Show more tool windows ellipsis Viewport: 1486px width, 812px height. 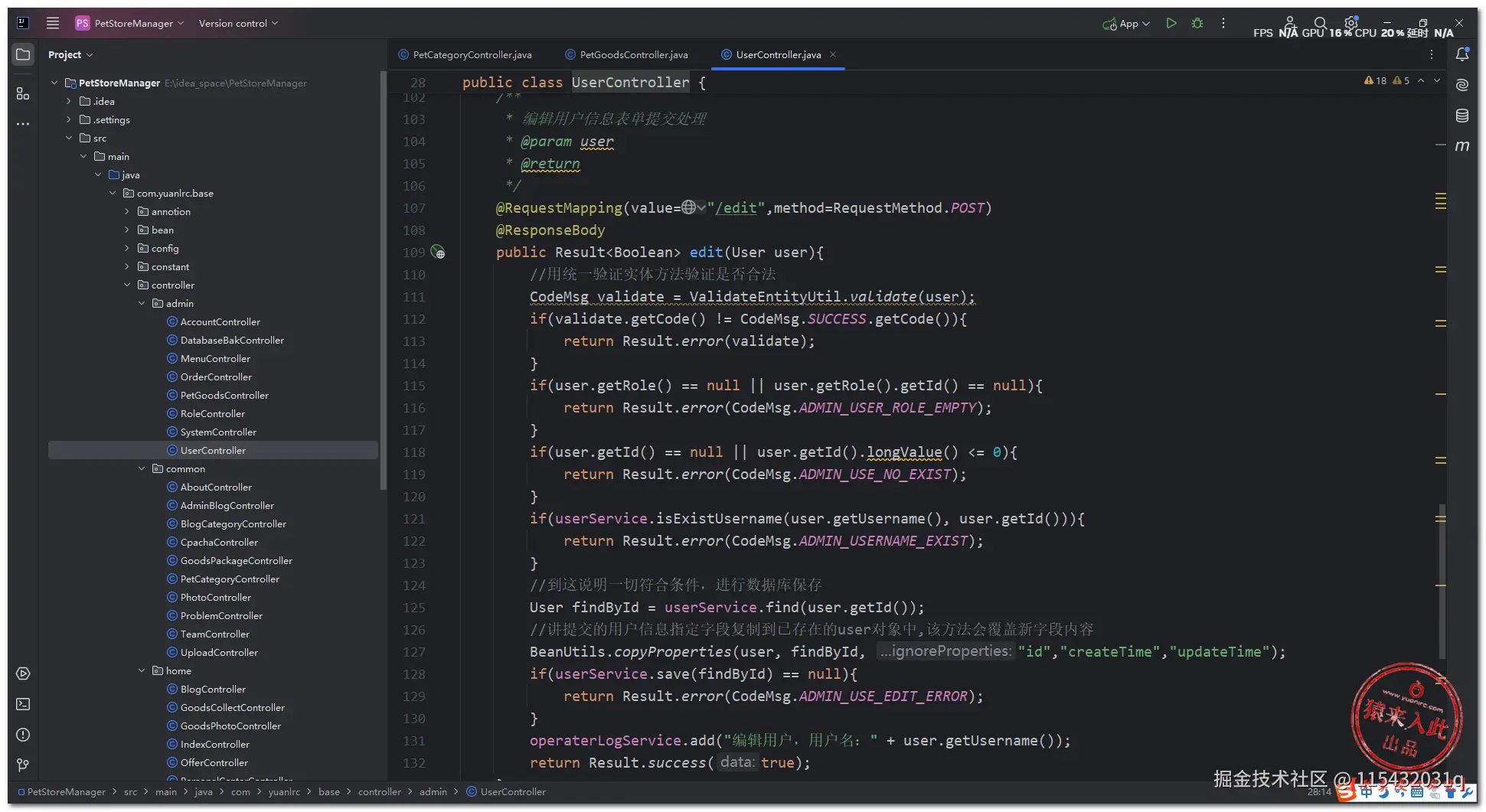(x=23, y=123)
